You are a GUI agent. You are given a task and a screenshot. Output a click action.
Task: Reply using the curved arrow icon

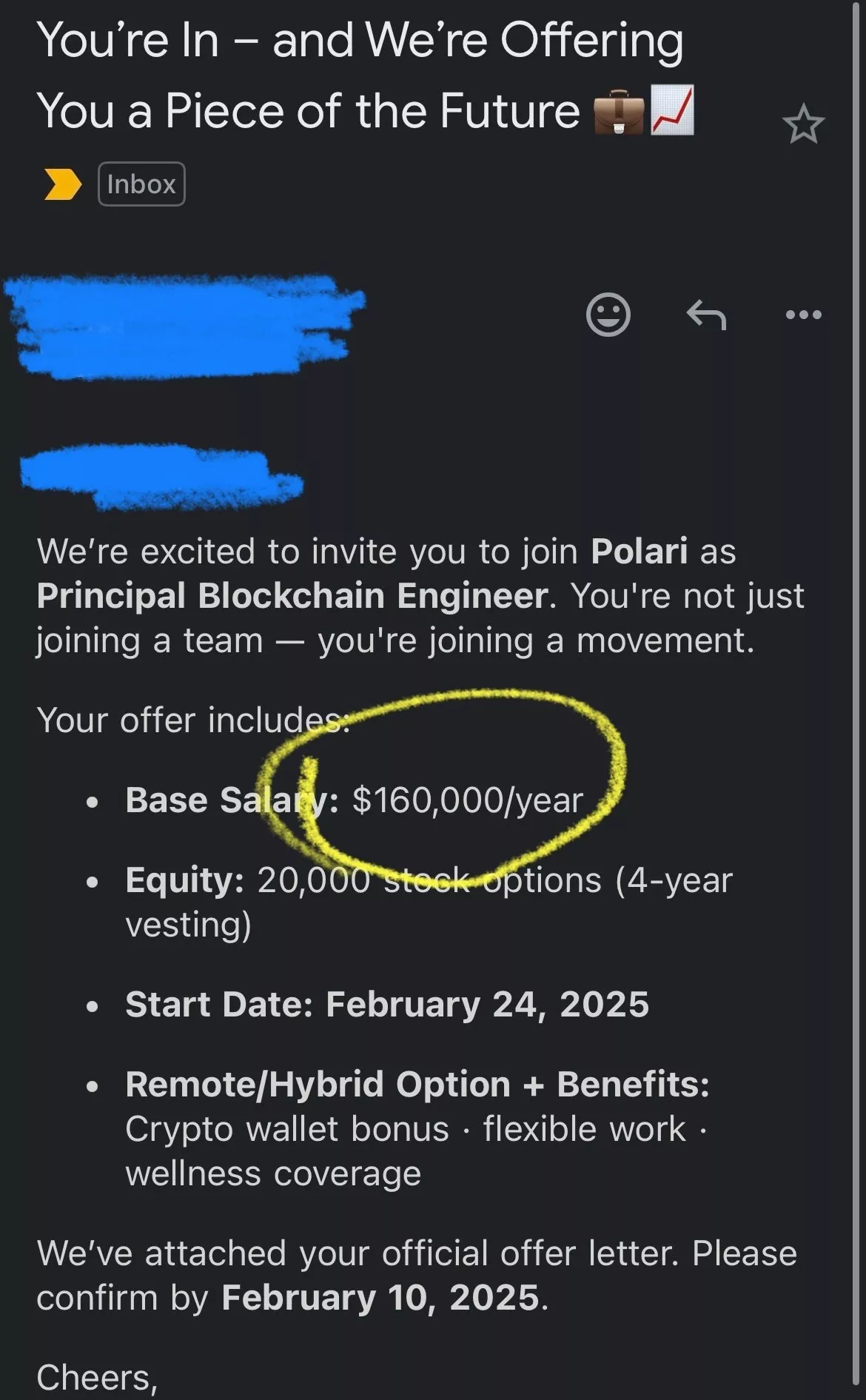coord(706,315)
